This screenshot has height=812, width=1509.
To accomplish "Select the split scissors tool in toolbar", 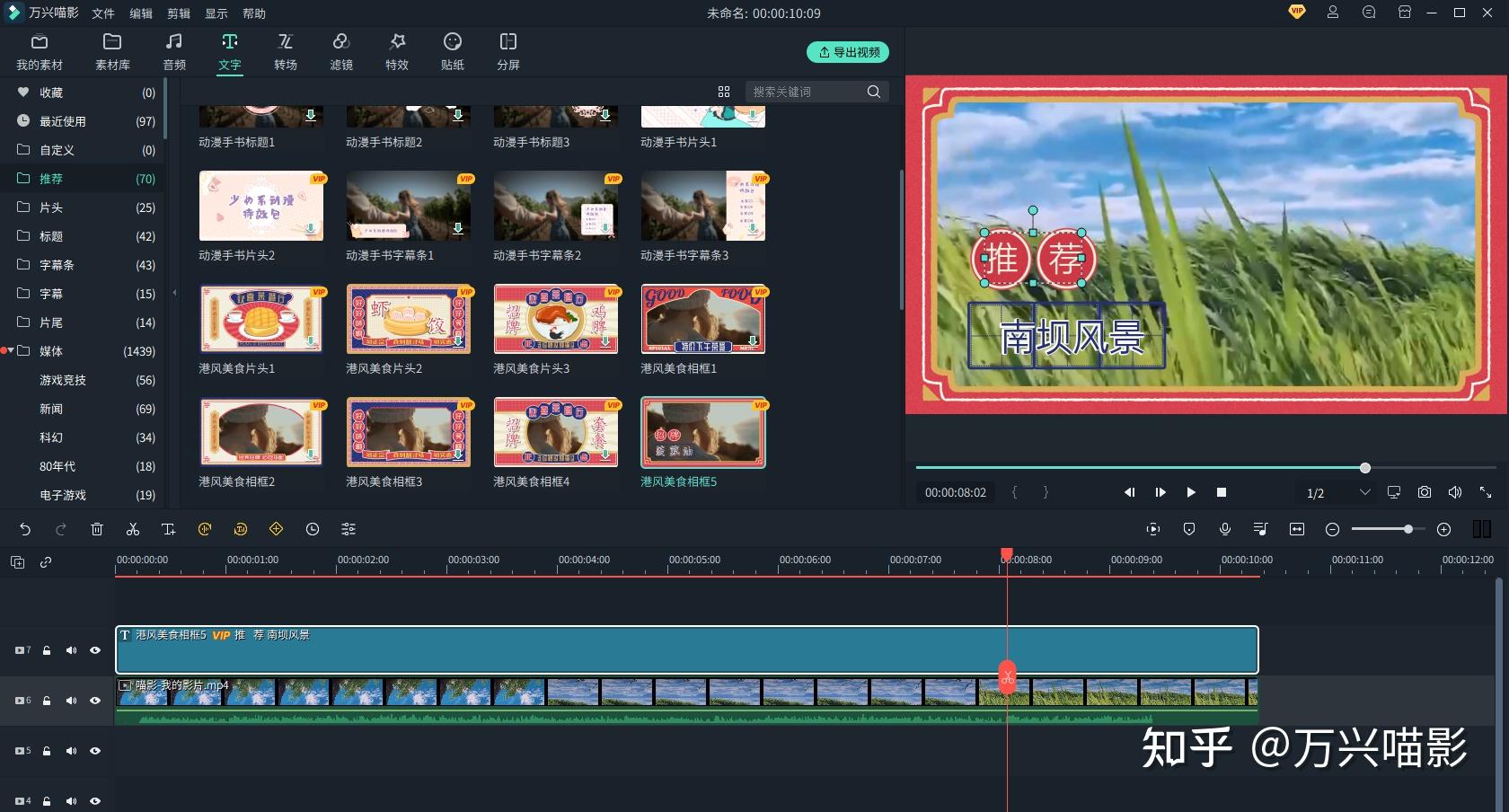I will (133, 529).
